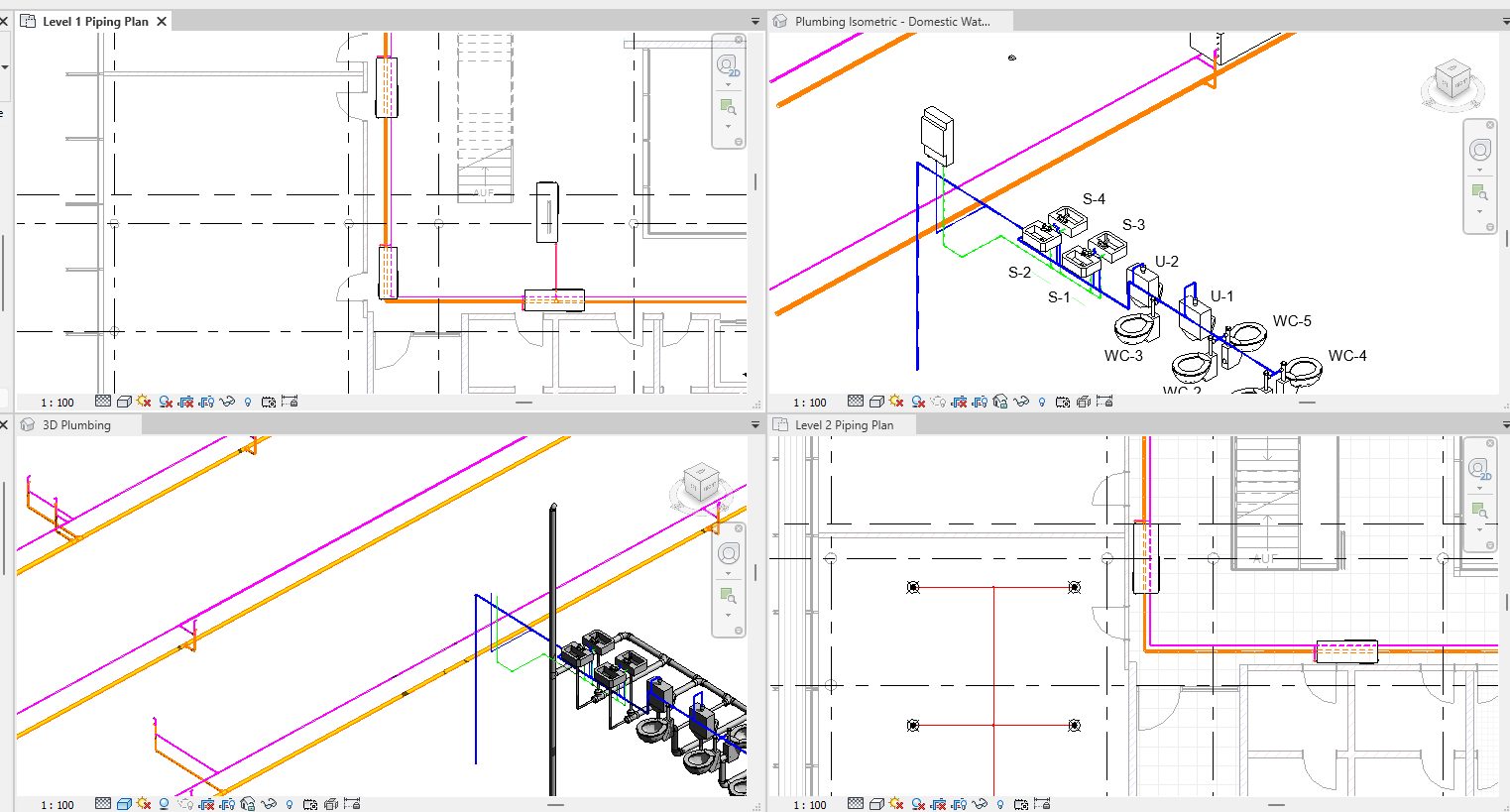1510x812 pixels.
Task: Open Sun Path settings in Level 1 Piping Plan
Action: 145,402
